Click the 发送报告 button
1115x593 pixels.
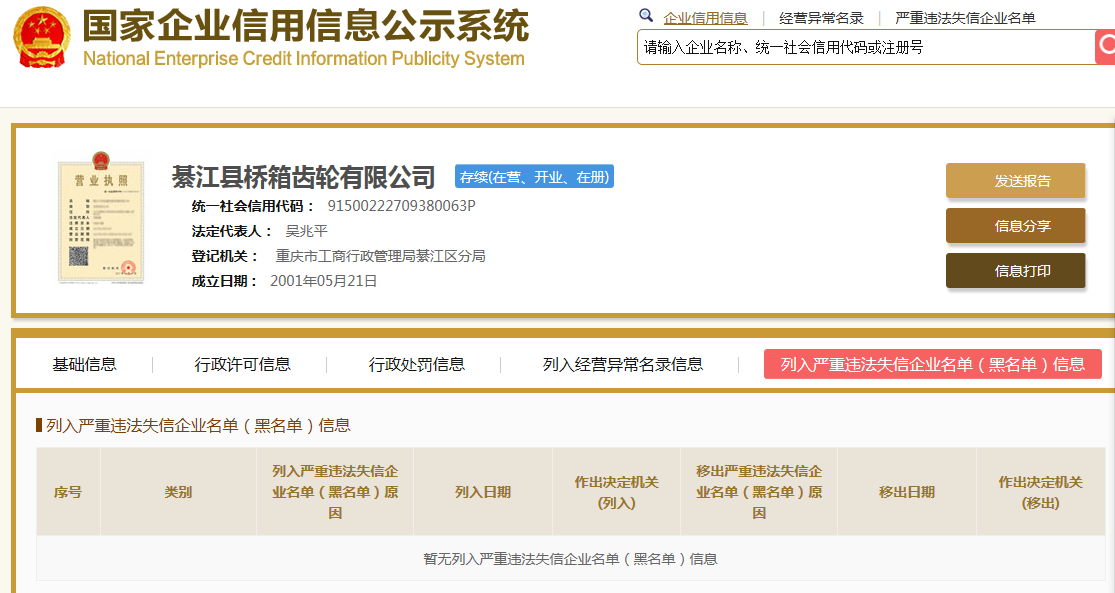[x=1015, y=181]
